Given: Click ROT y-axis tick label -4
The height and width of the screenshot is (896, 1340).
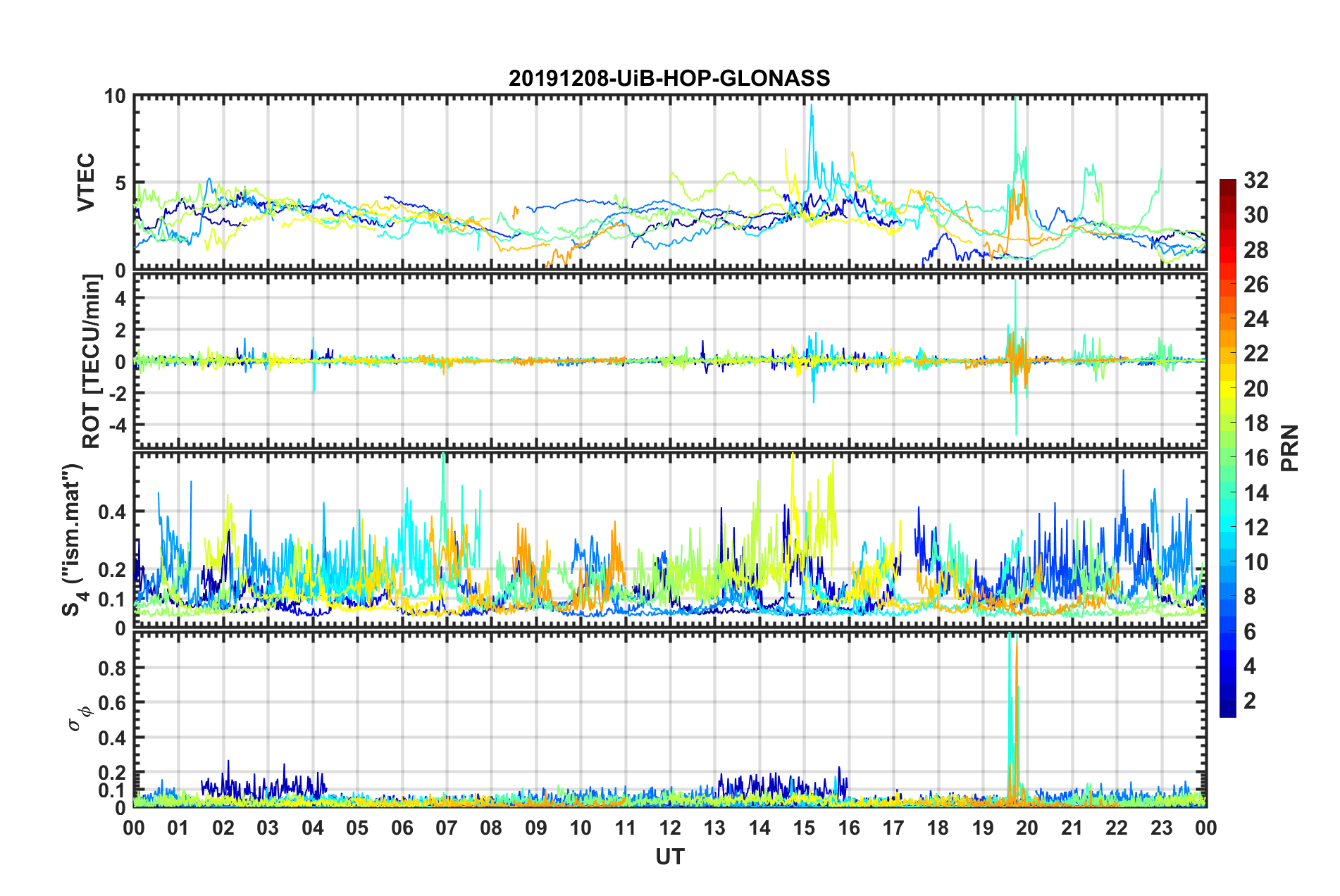Looking at the screenshot, I should click(x=116, y=425).
